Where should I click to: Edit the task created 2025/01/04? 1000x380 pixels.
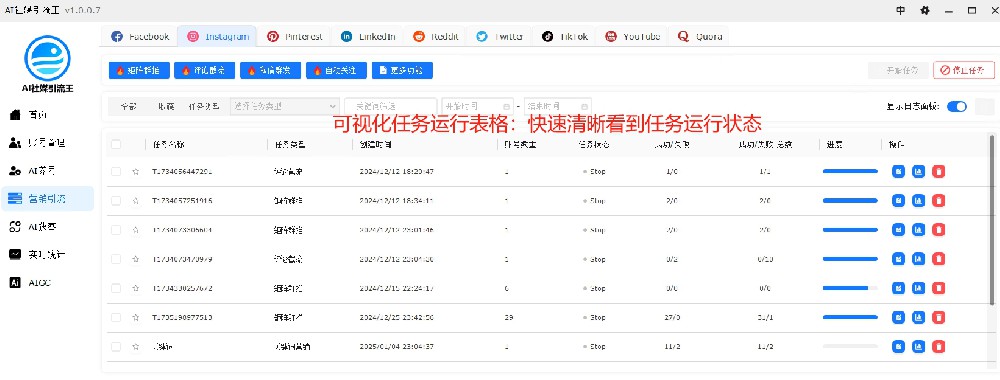pyautogui.click(x=898, y=347)
